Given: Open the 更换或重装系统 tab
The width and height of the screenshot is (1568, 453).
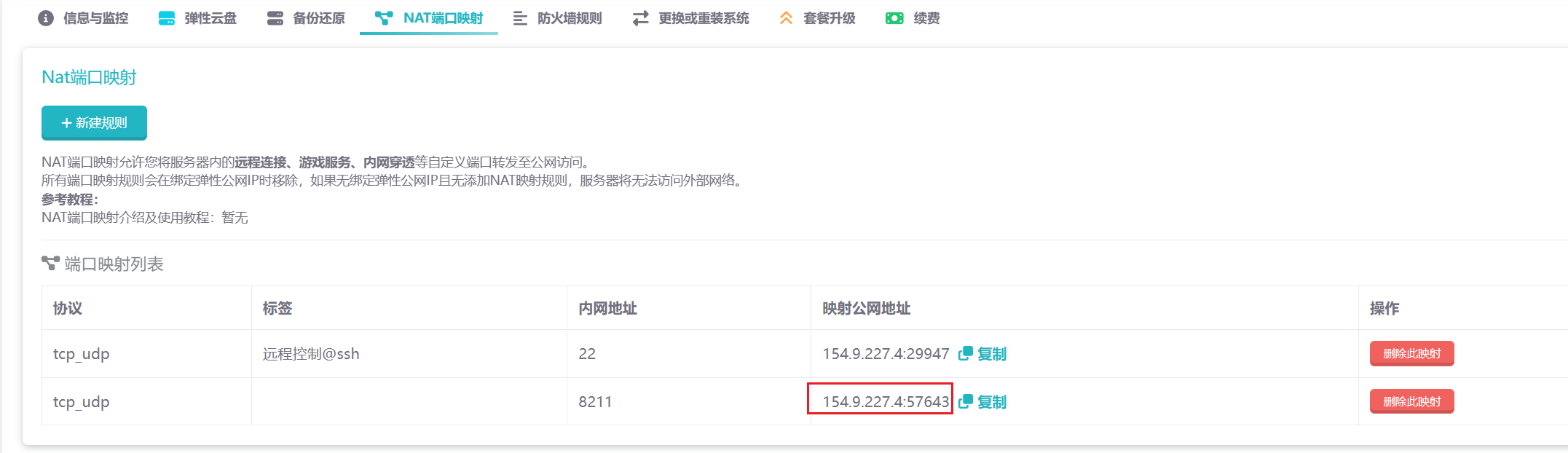Looking at the screenshot, I should coord(690,18).
